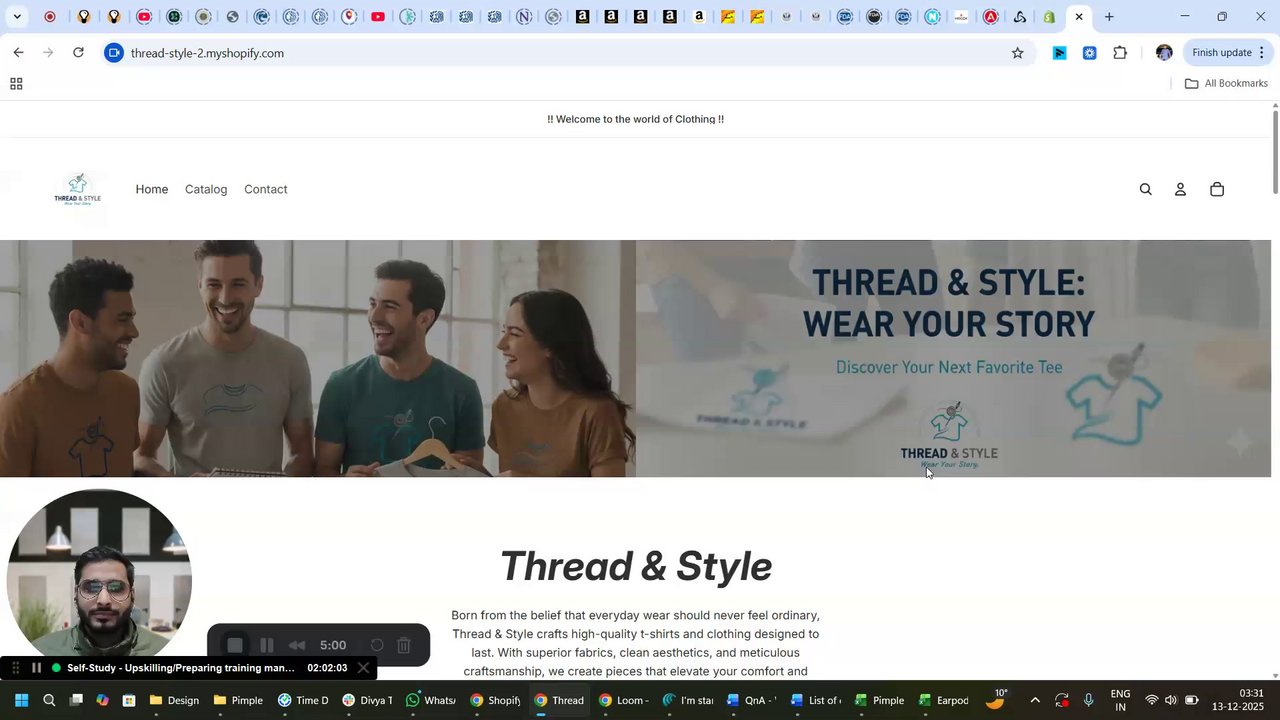Stop the Loom recording
Viewport: 1280px width, 720px height.
tap(235, 645)
